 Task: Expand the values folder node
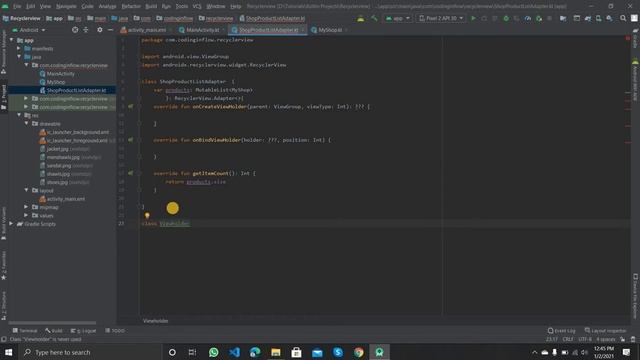pyautogui.click(x=27, y=215)
